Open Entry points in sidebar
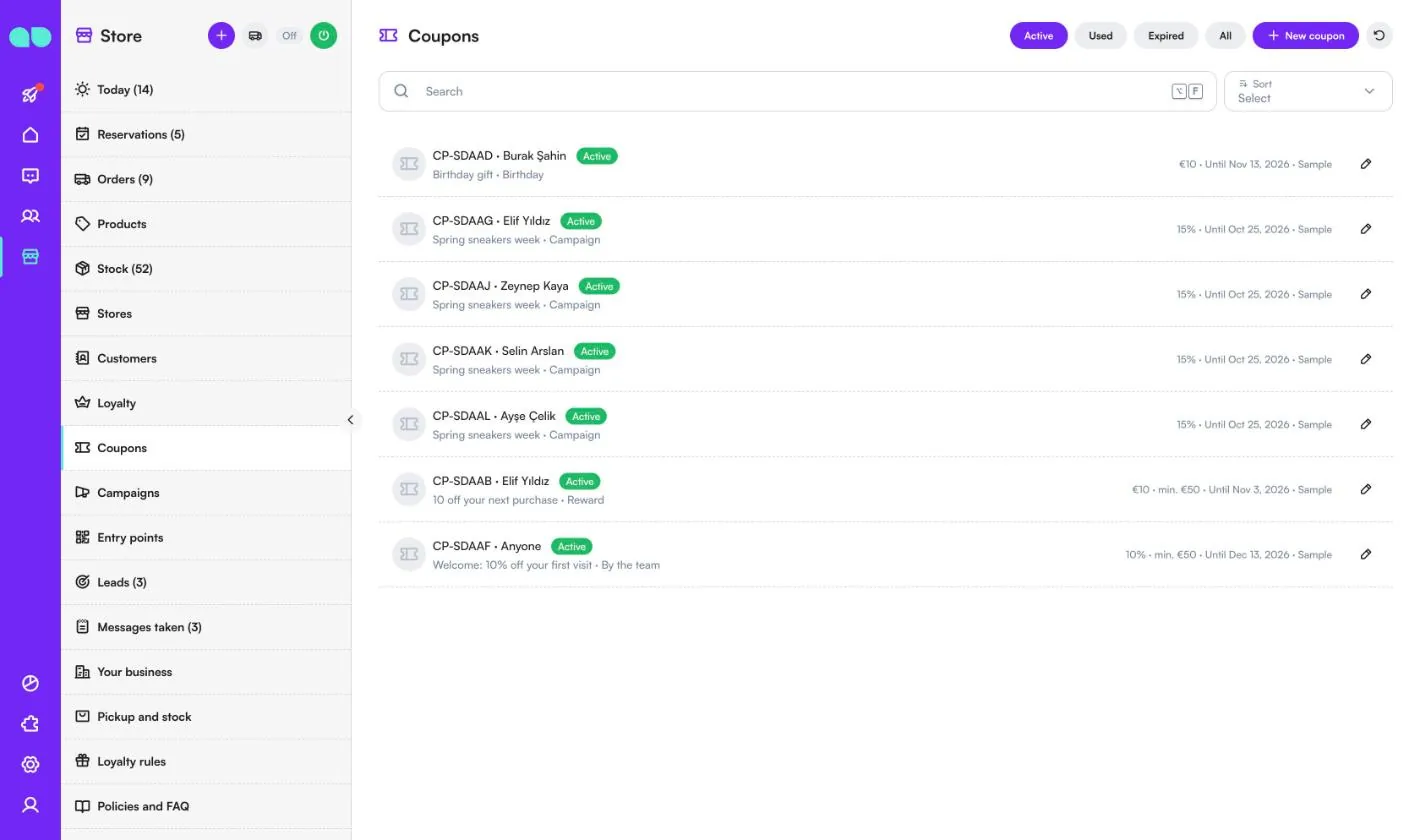This screenshot has width=1420, height=840. 206,537
